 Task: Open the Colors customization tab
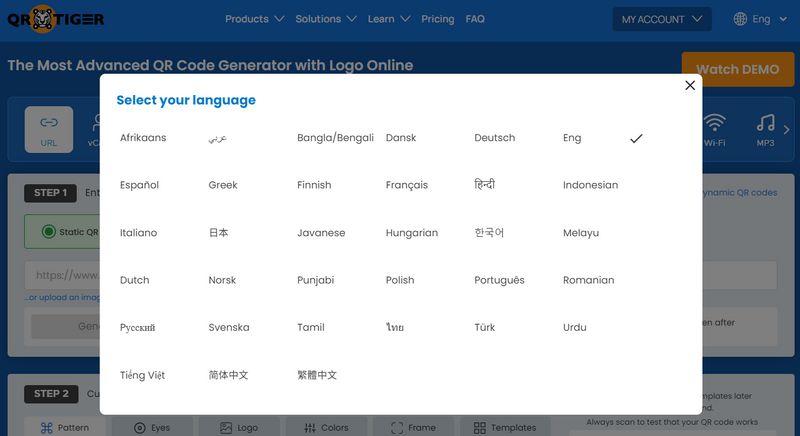coord(326,427)
